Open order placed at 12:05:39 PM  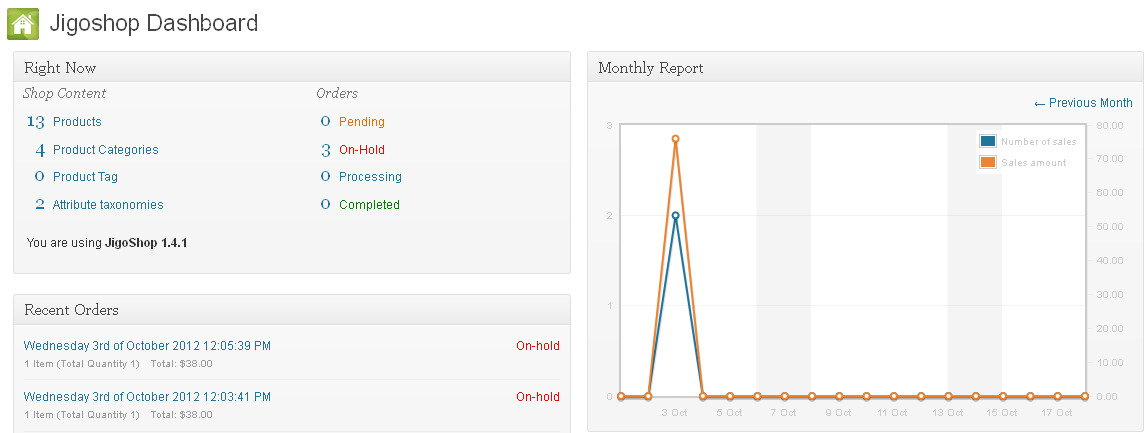coord(147,346)
